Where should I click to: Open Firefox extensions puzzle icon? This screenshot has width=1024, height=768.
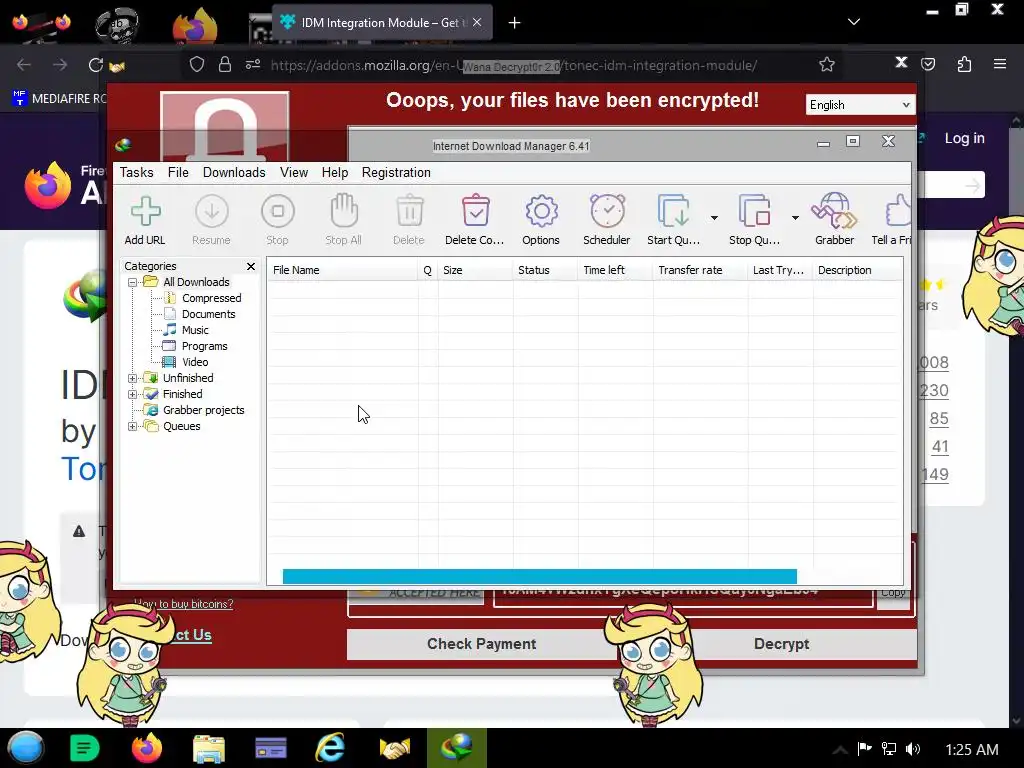964,64
